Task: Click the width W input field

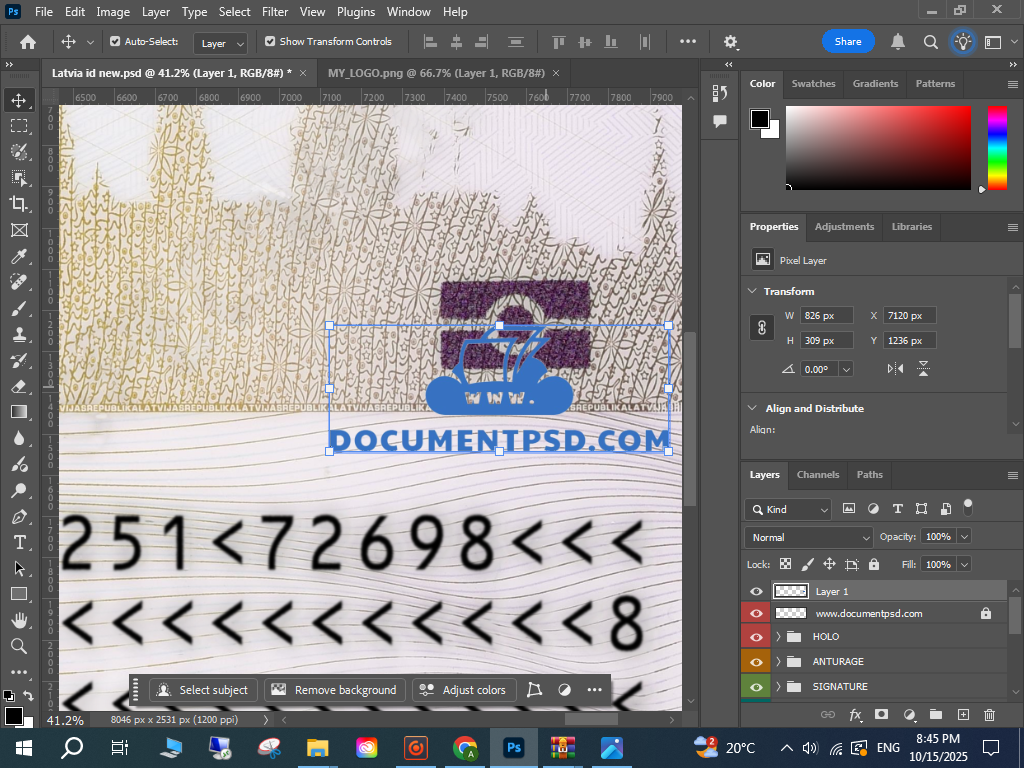Action: pos(828,315)
